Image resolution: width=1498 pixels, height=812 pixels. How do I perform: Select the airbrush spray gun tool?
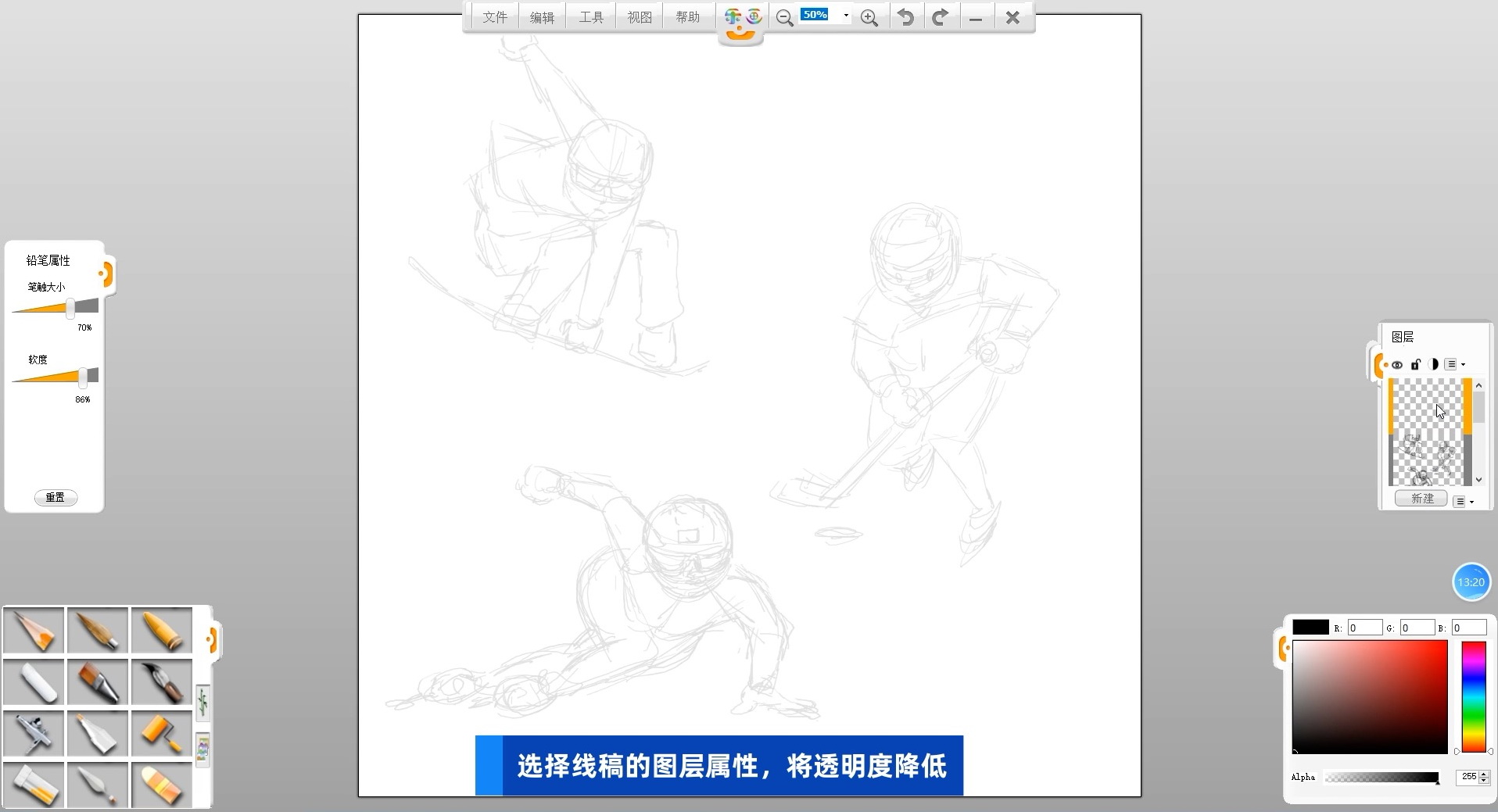point(34,733)
